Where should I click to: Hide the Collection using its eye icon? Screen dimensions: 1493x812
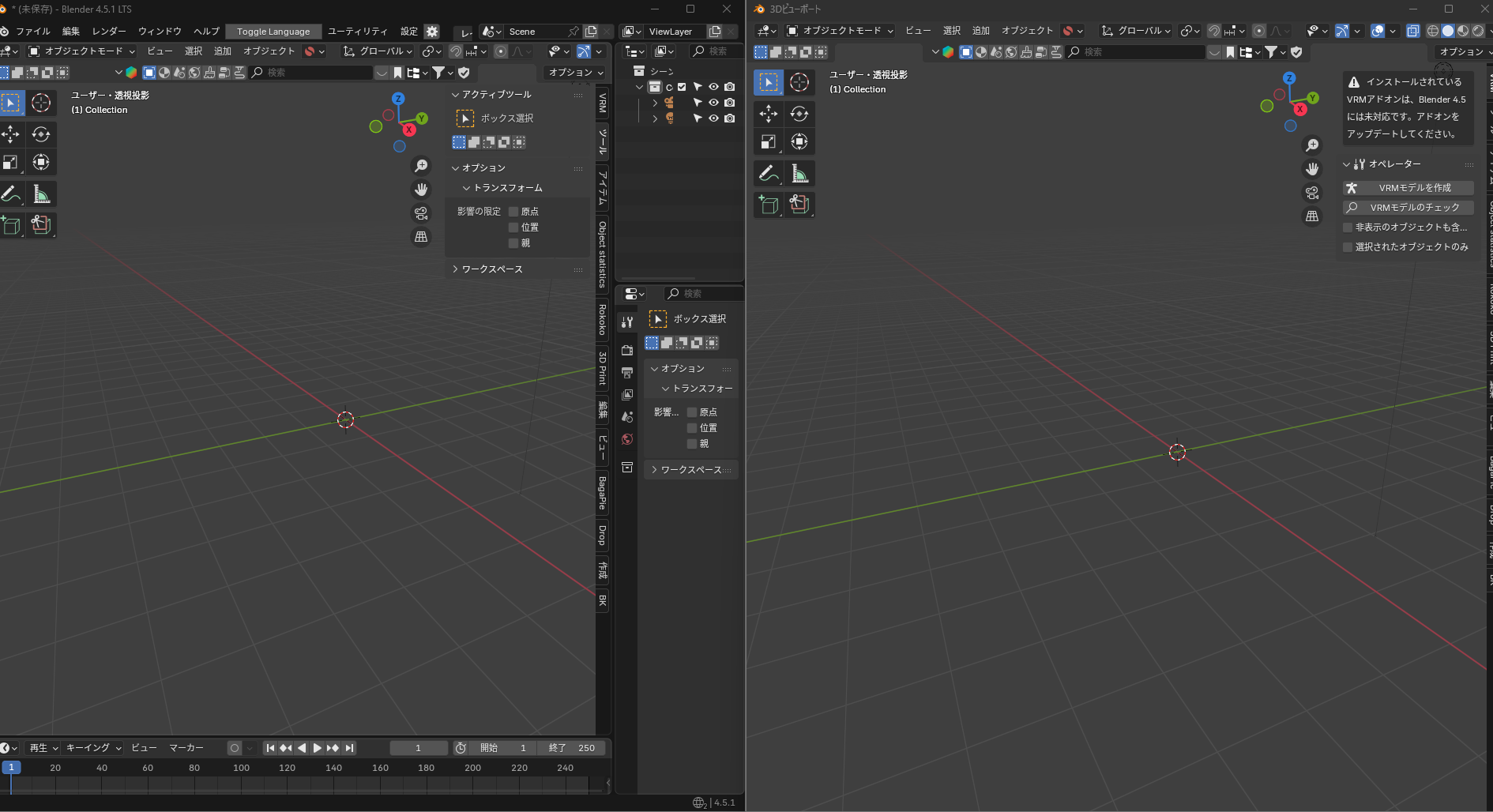click(713, 87)
